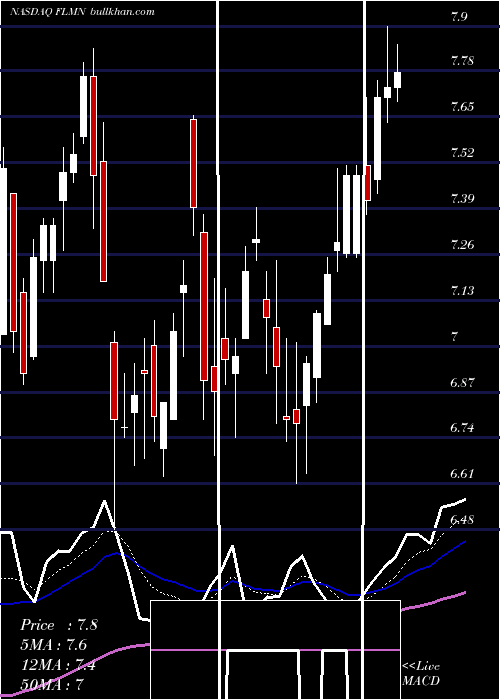This screenshot has height=700, width=500.
Task: Click the 50MA : 7 readout
Action: point(53,684)
